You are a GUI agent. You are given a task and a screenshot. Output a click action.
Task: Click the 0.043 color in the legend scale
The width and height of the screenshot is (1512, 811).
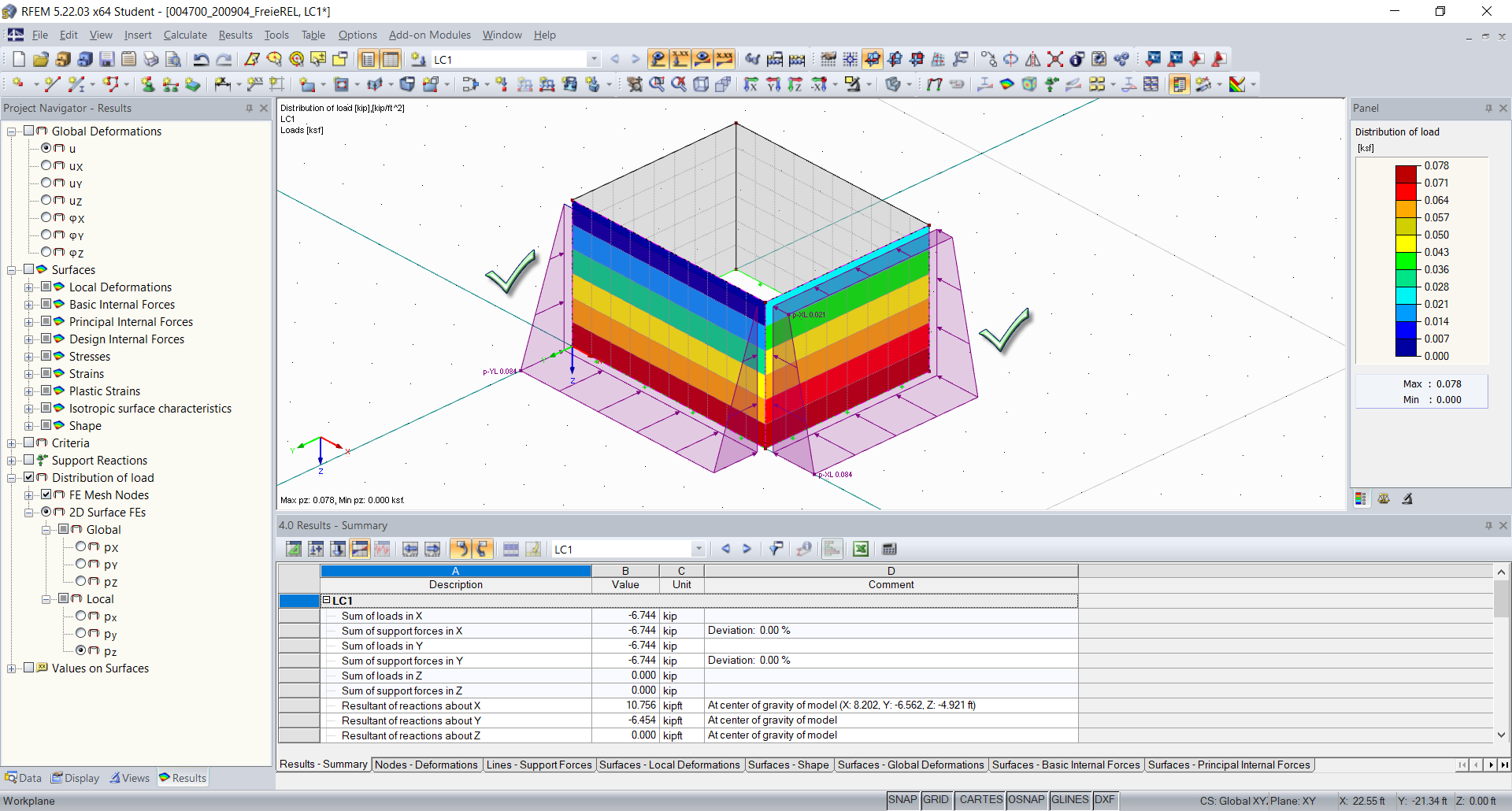tap(1406, 252)
